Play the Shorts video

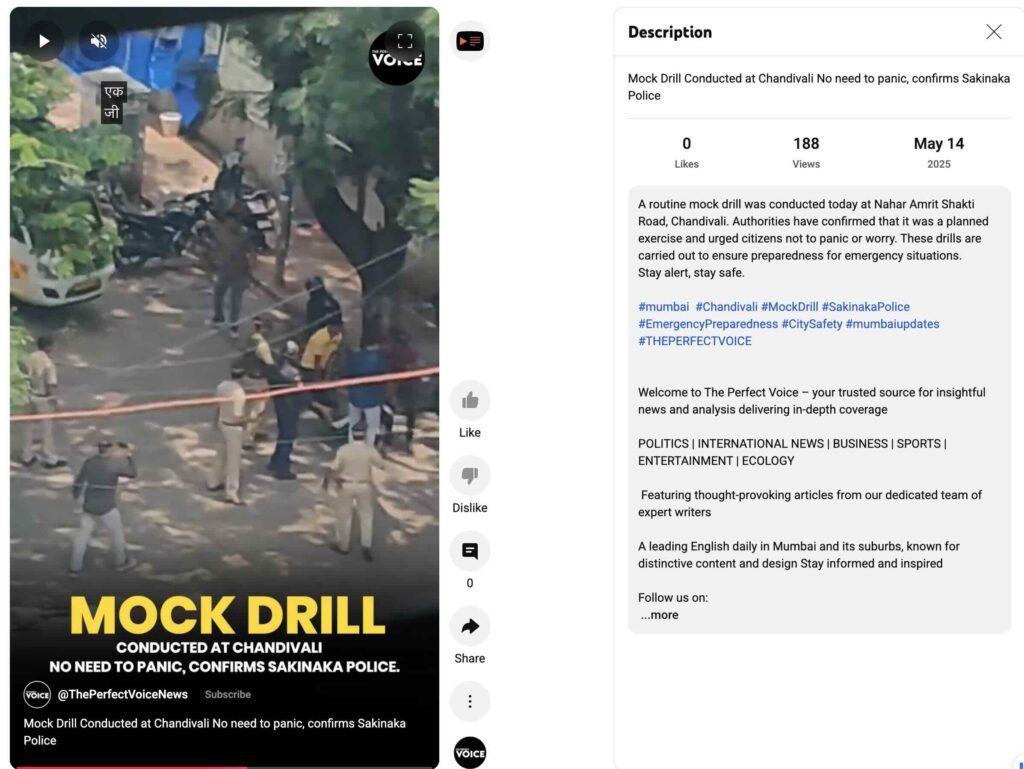pos(44,41)
